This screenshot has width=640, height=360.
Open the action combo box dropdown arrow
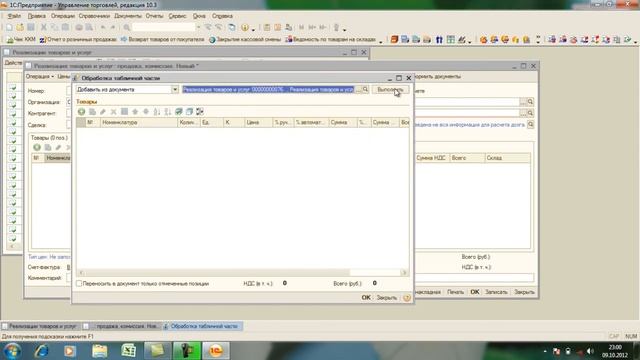[175, 89]
